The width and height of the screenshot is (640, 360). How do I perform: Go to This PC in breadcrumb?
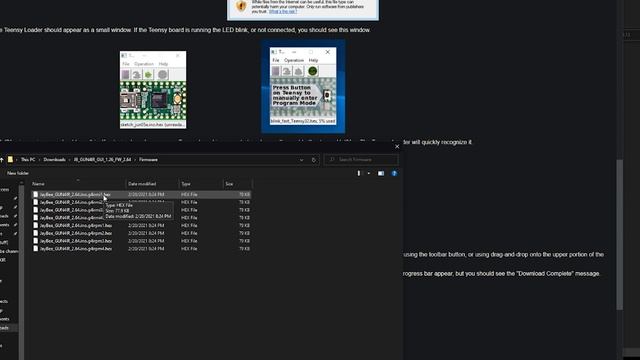28,160
